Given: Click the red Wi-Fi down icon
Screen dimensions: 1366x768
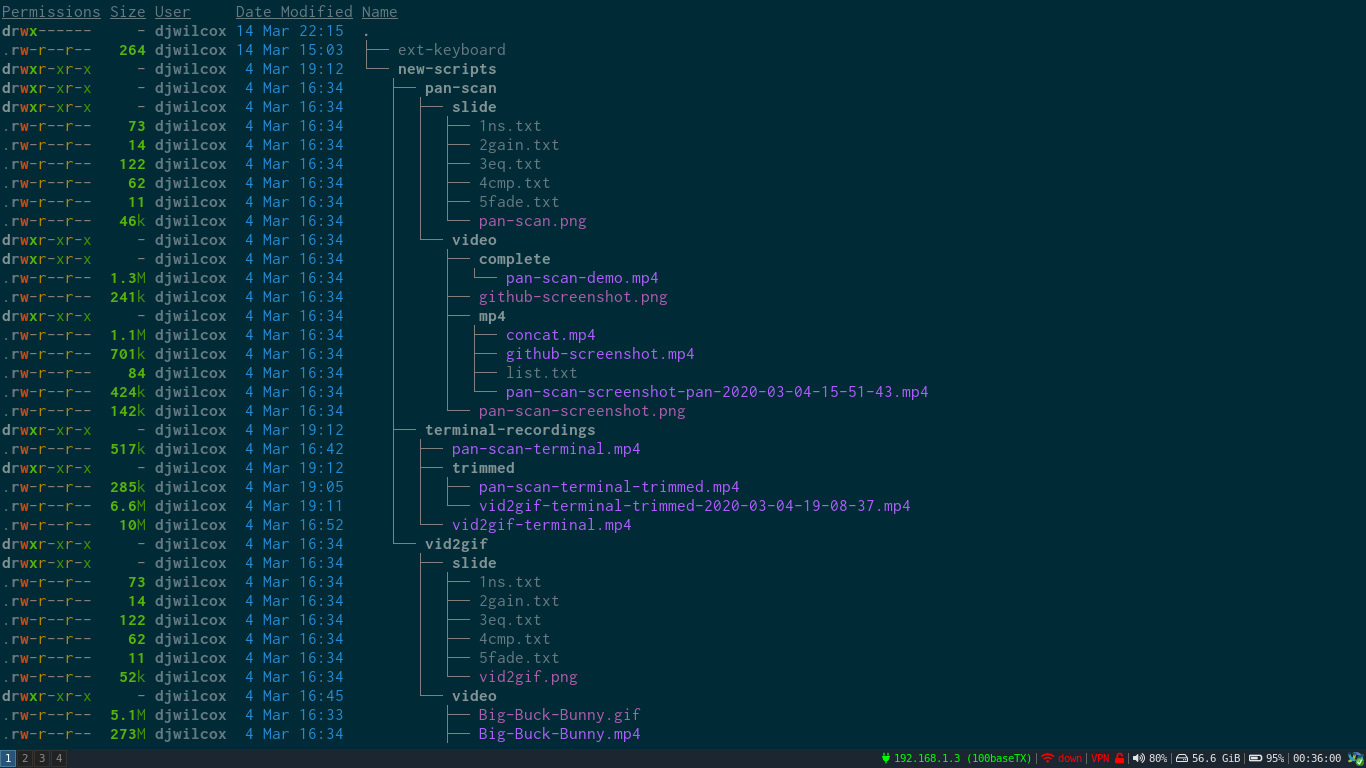Looking at the screenshot, I should pos(1048,758).
